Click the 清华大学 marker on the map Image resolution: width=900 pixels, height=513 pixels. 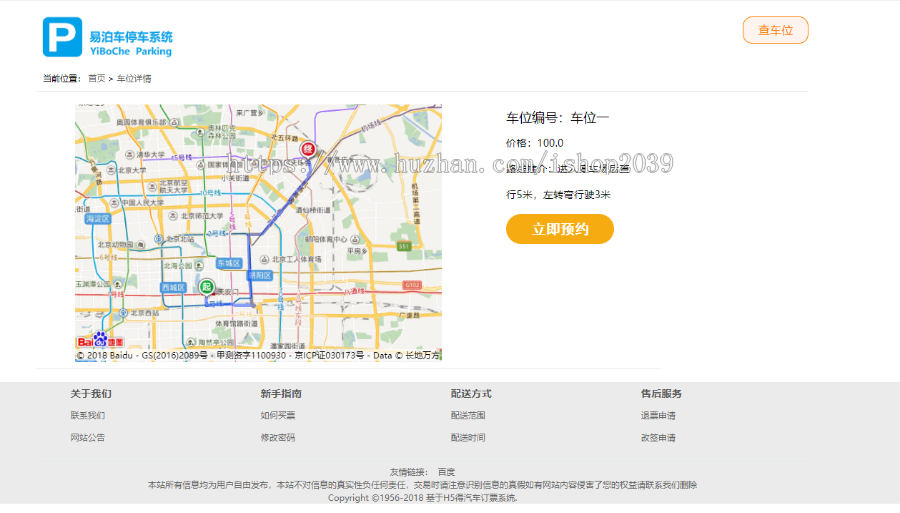tap(130, 155)
